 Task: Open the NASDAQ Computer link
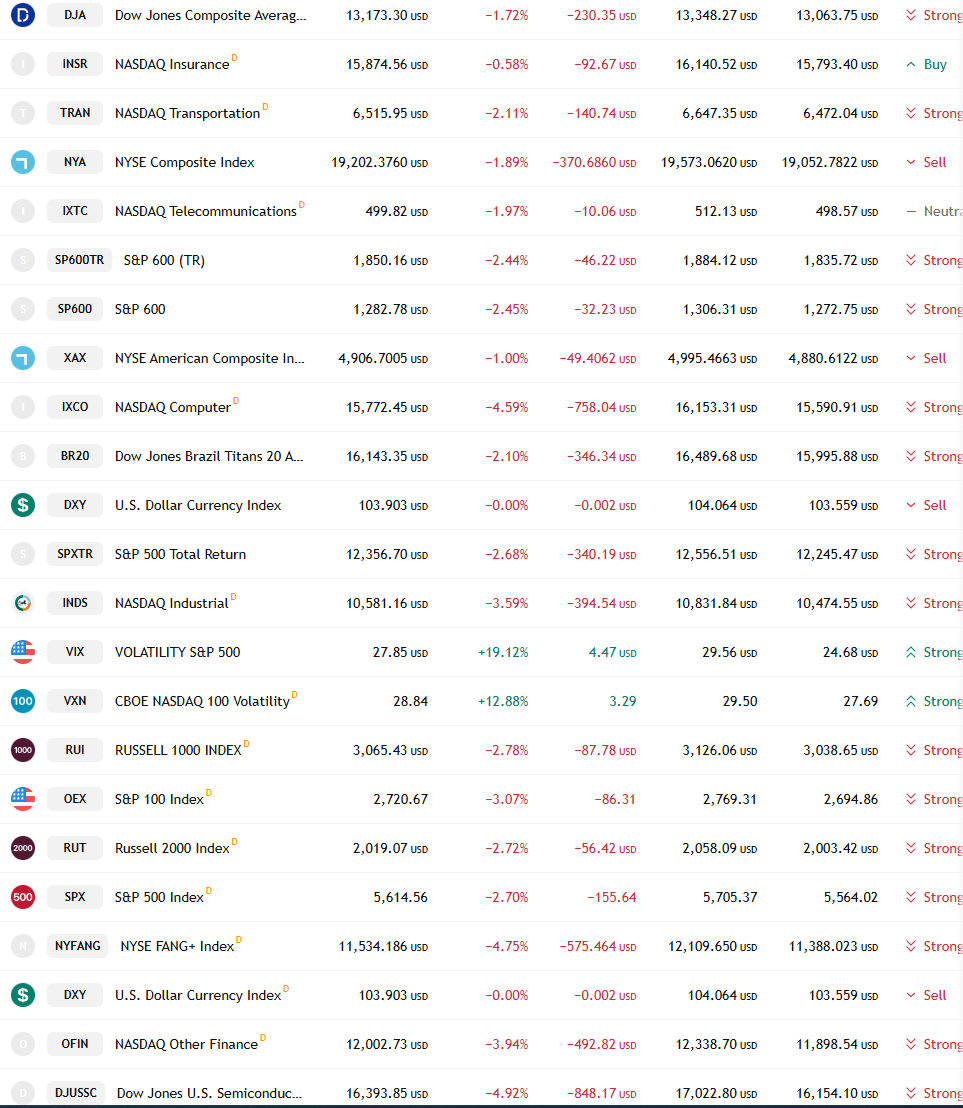point(172,408)
